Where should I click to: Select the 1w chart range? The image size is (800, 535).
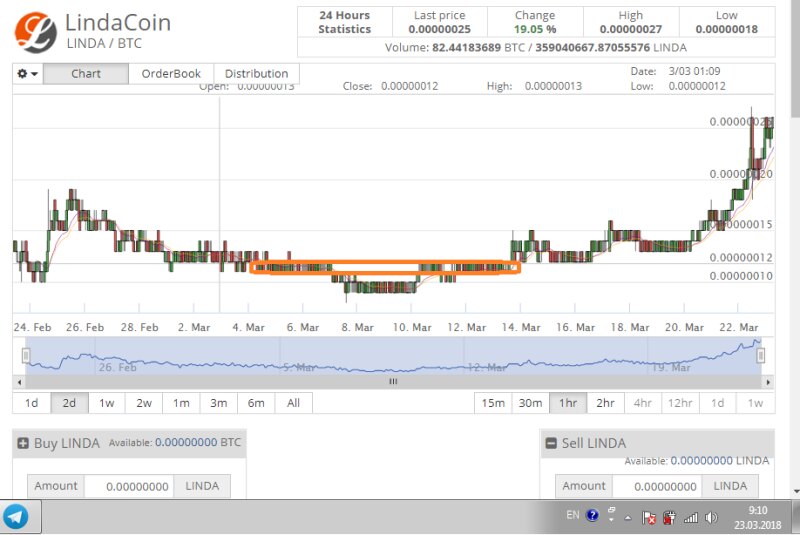107,403
